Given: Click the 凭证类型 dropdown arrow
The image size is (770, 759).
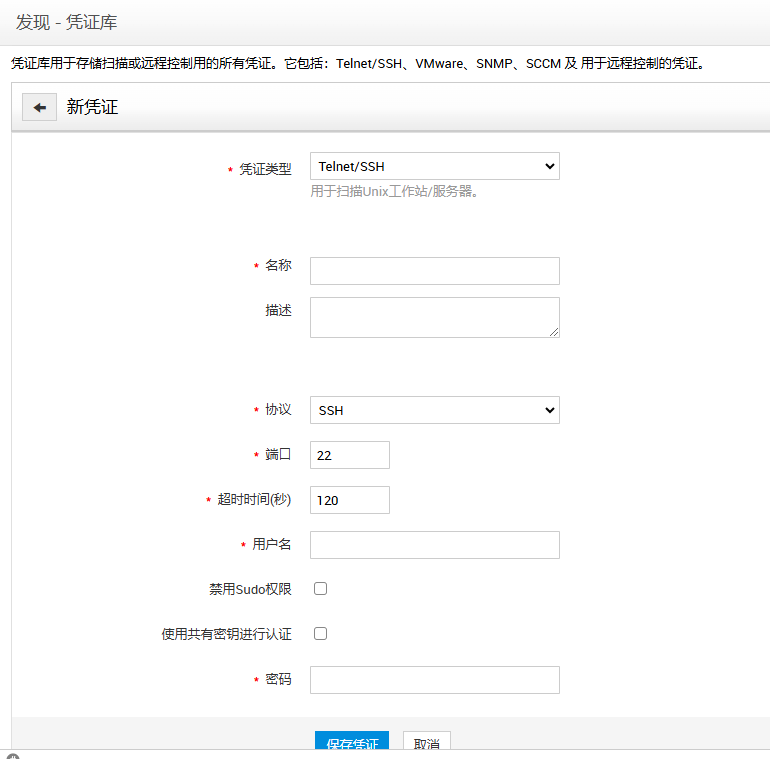Looking at the screenshot, I should 548,166.
